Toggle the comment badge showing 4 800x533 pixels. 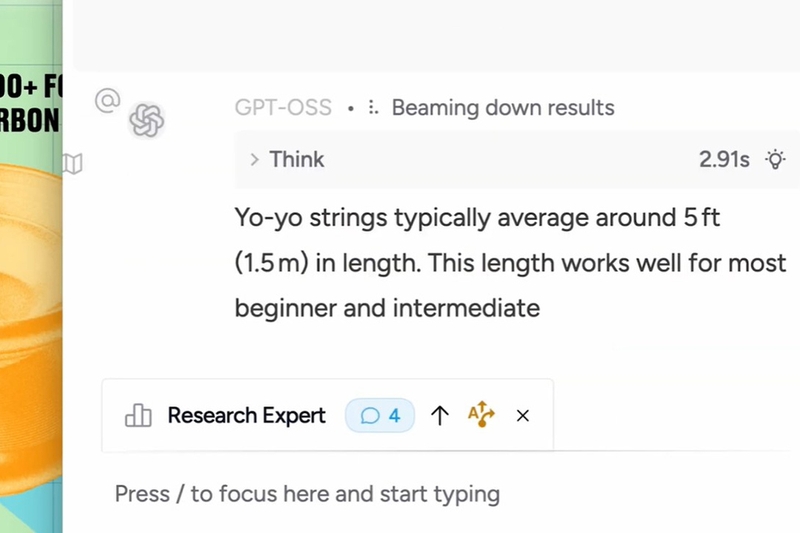pyautogui.click(x=380, y=415)
